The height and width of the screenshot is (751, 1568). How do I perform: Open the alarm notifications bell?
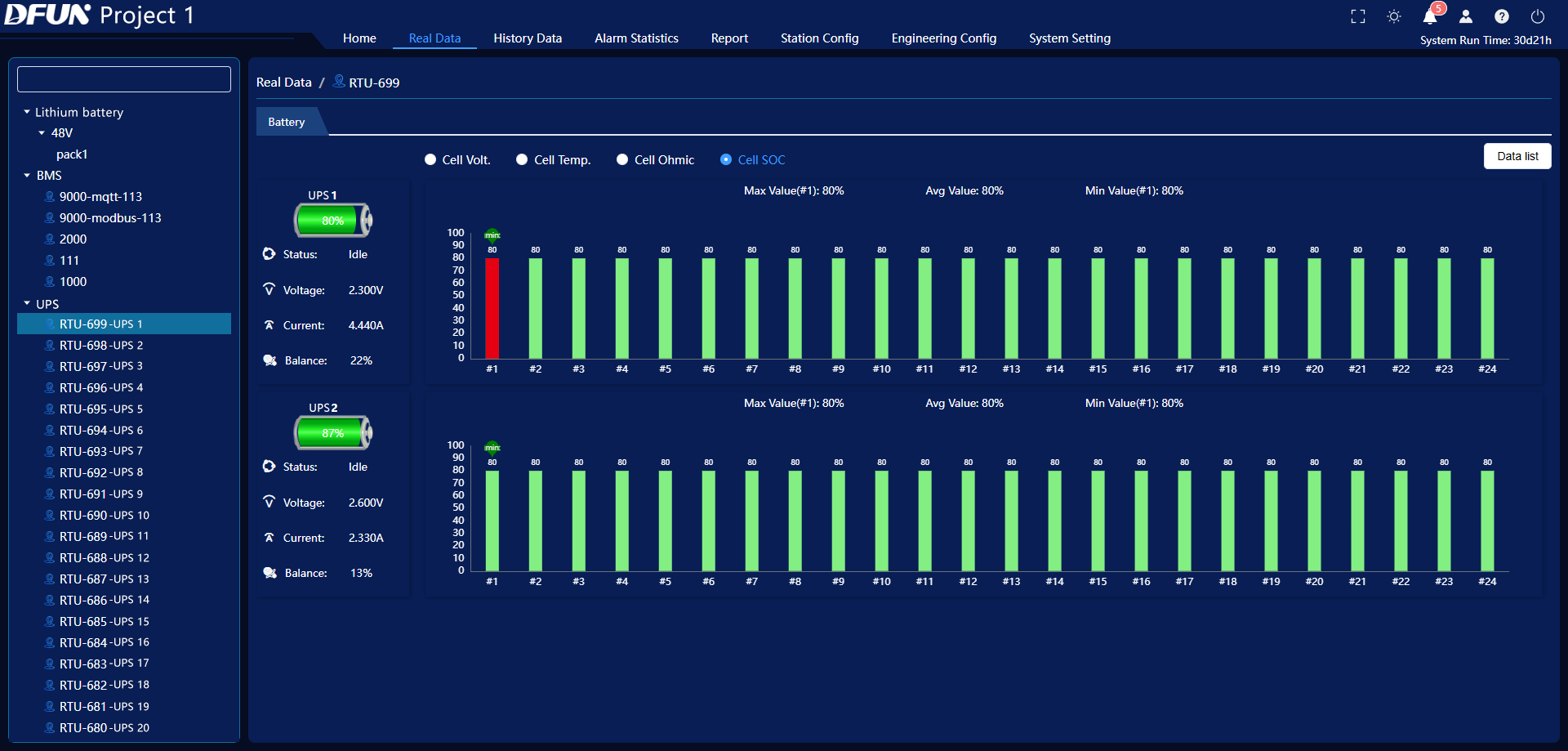(x=1430, y=16)
